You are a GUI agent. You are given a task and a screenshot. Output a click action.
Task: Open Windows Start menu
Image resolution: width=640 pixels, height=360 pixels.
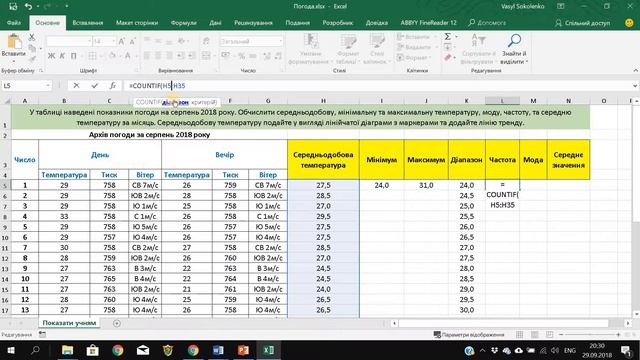[11, 350]
